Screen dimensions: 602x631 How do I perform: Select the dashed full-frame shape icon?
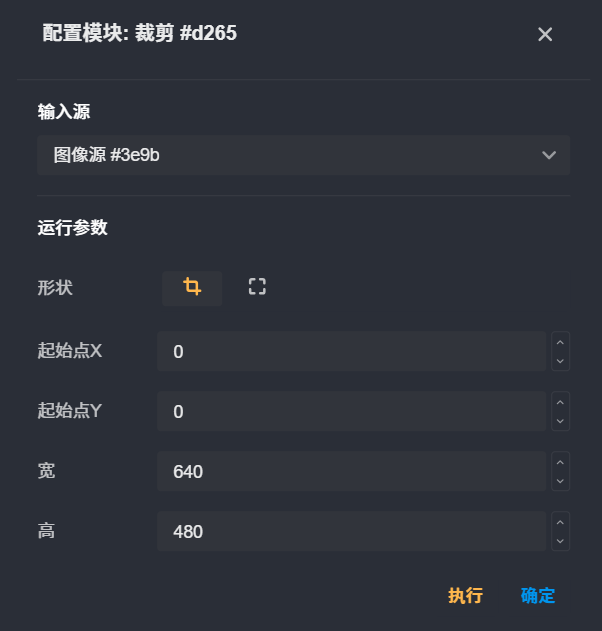(x=257, y=288)
